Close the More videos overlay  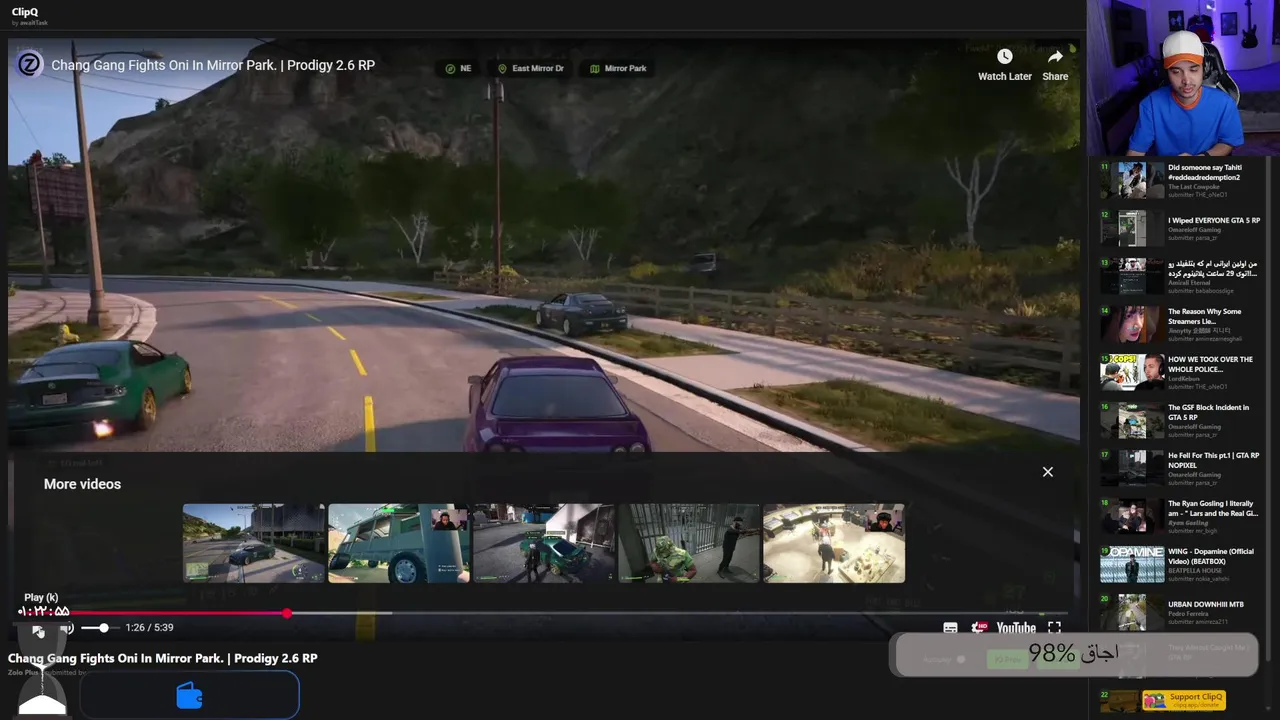click(x=1048, y=472)
